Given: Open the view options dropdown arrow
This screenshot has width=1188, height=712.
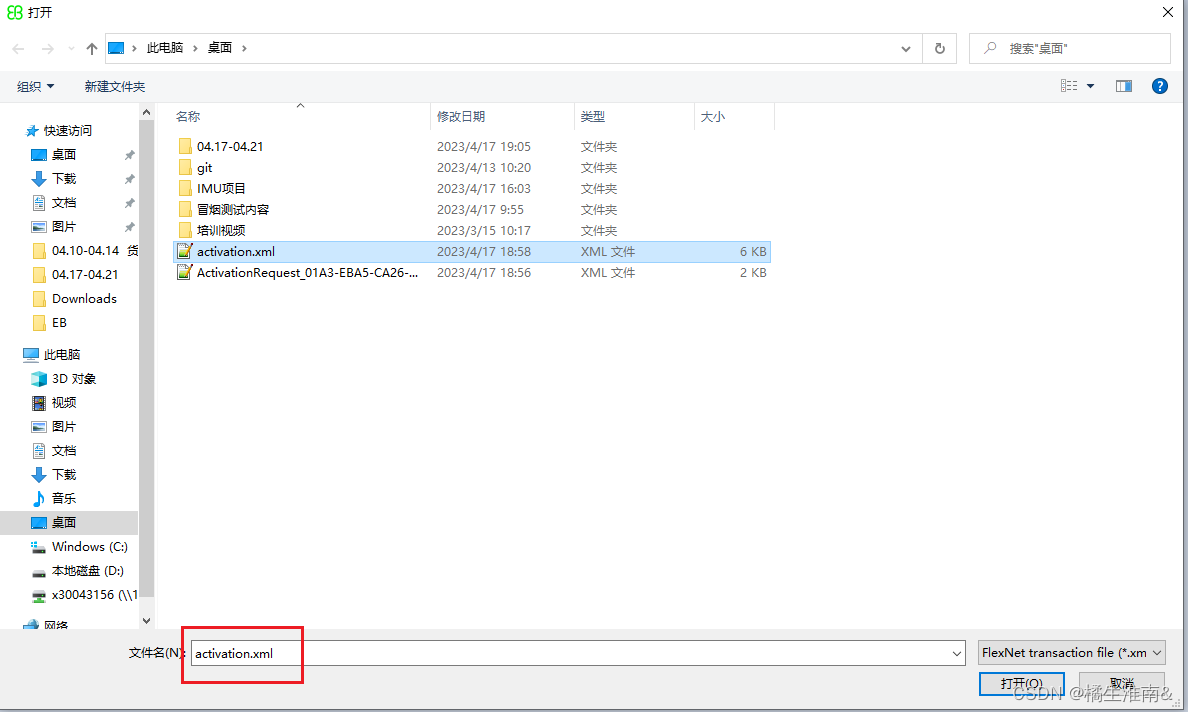Looking at the screenshot, I should point(1090,86).
